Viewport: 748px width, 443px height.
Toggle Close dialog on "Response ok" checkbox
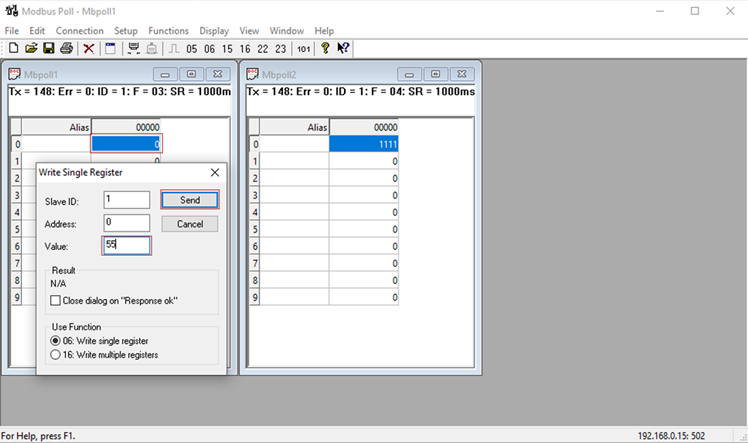[55, 300]
